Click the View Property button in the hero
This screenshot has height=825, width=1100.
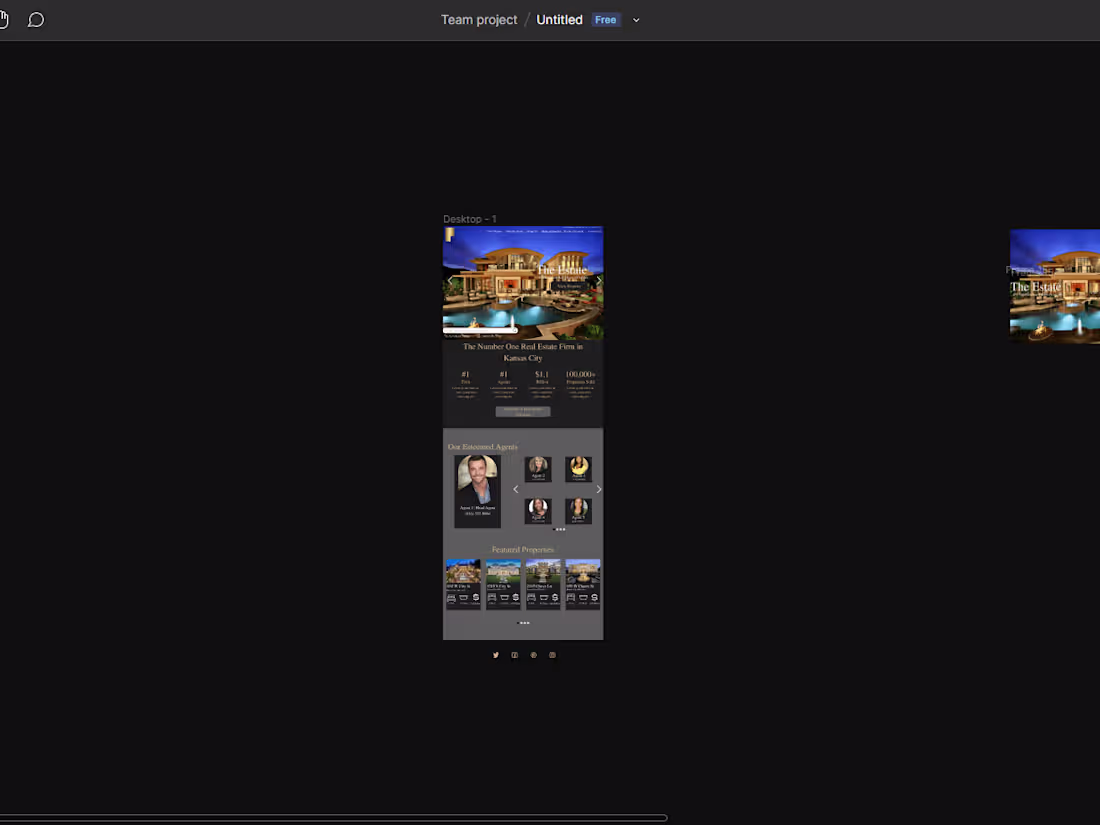click(x=570, y=285)
